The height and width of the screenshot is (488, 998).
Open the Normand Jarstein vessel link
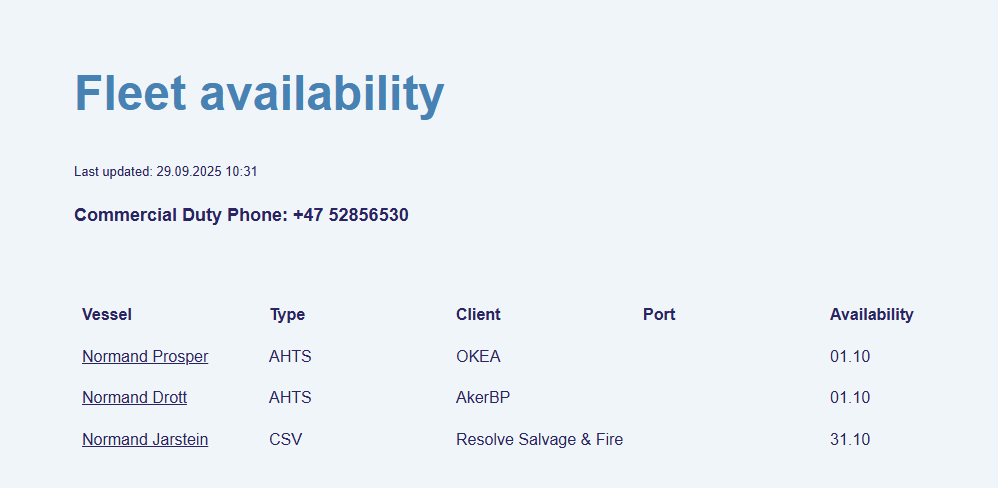(x=145, y=439)
